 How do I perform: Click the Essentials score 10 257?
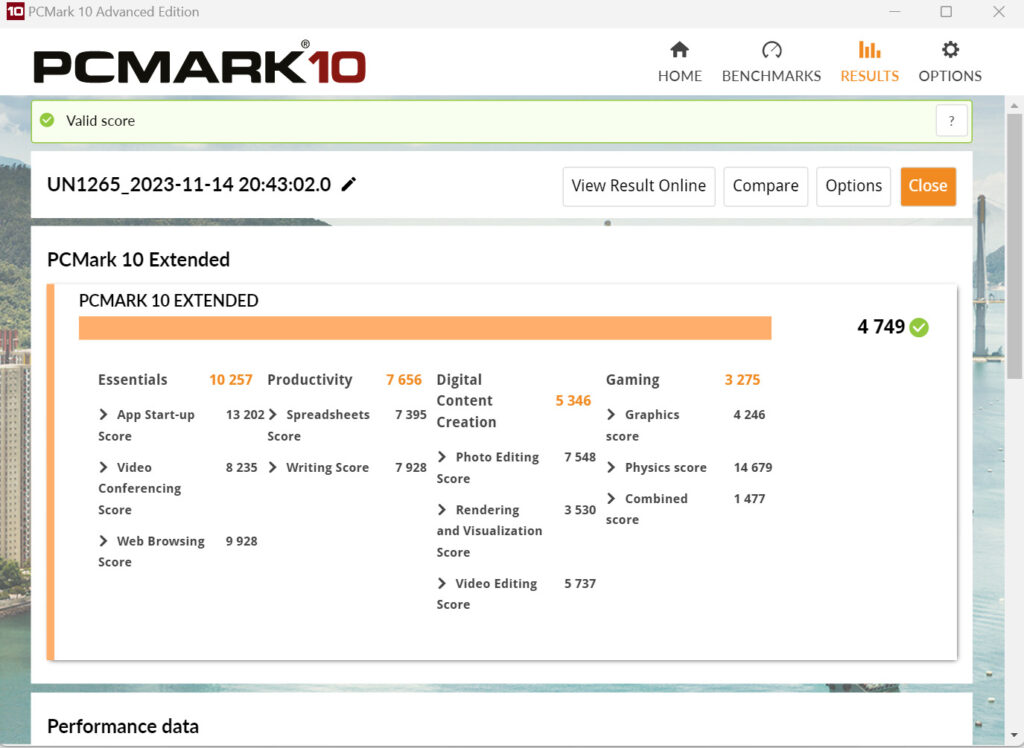pyautogui.click(x=231, y=380)
